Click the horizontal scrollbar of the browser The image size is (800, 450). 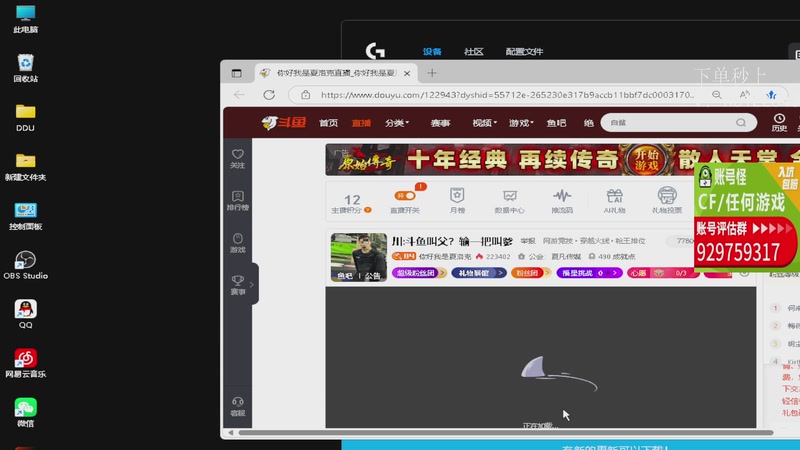click(506, 433)
